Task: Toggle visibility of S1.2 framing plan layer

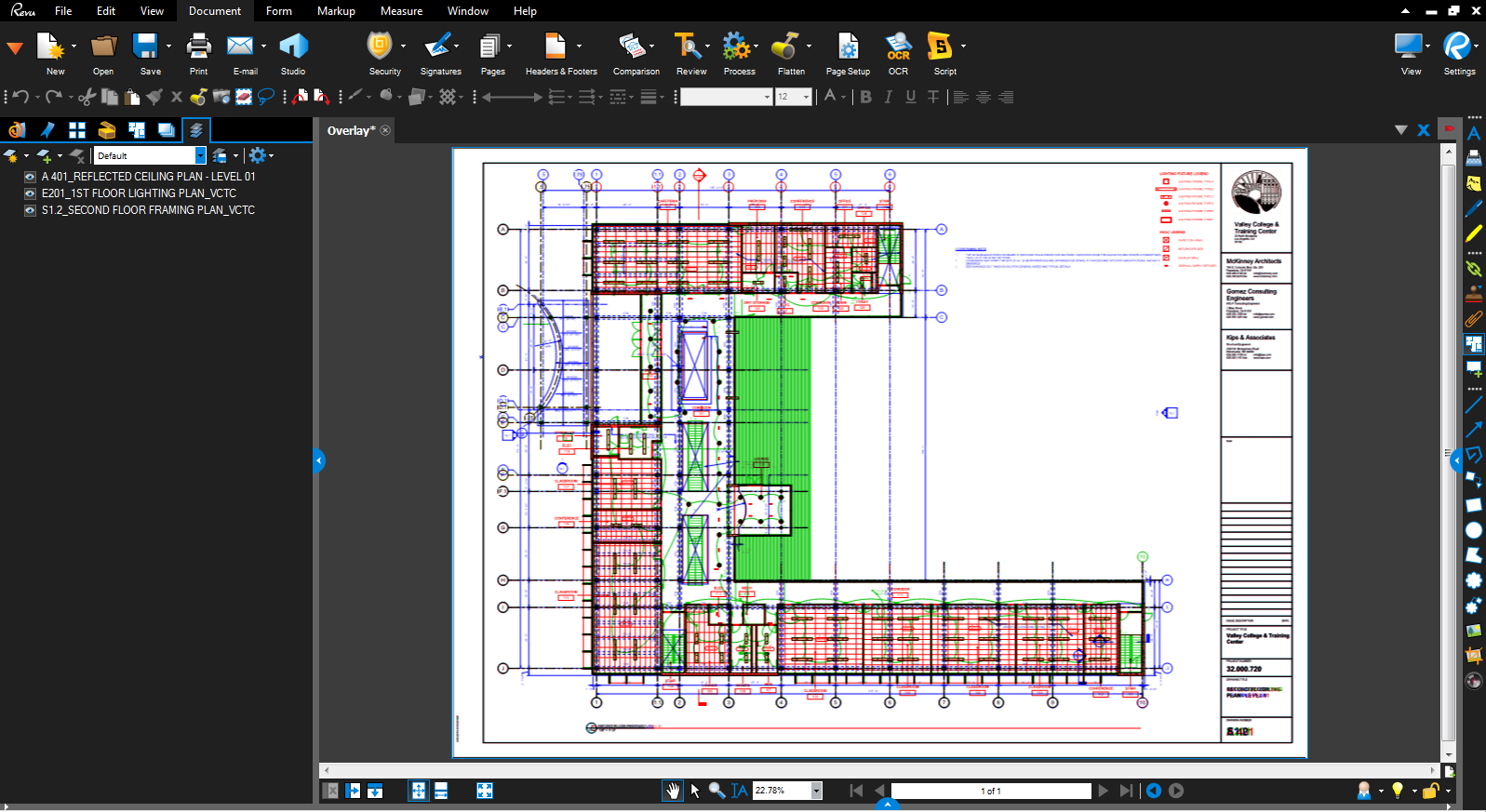Action: coord(30,210)
